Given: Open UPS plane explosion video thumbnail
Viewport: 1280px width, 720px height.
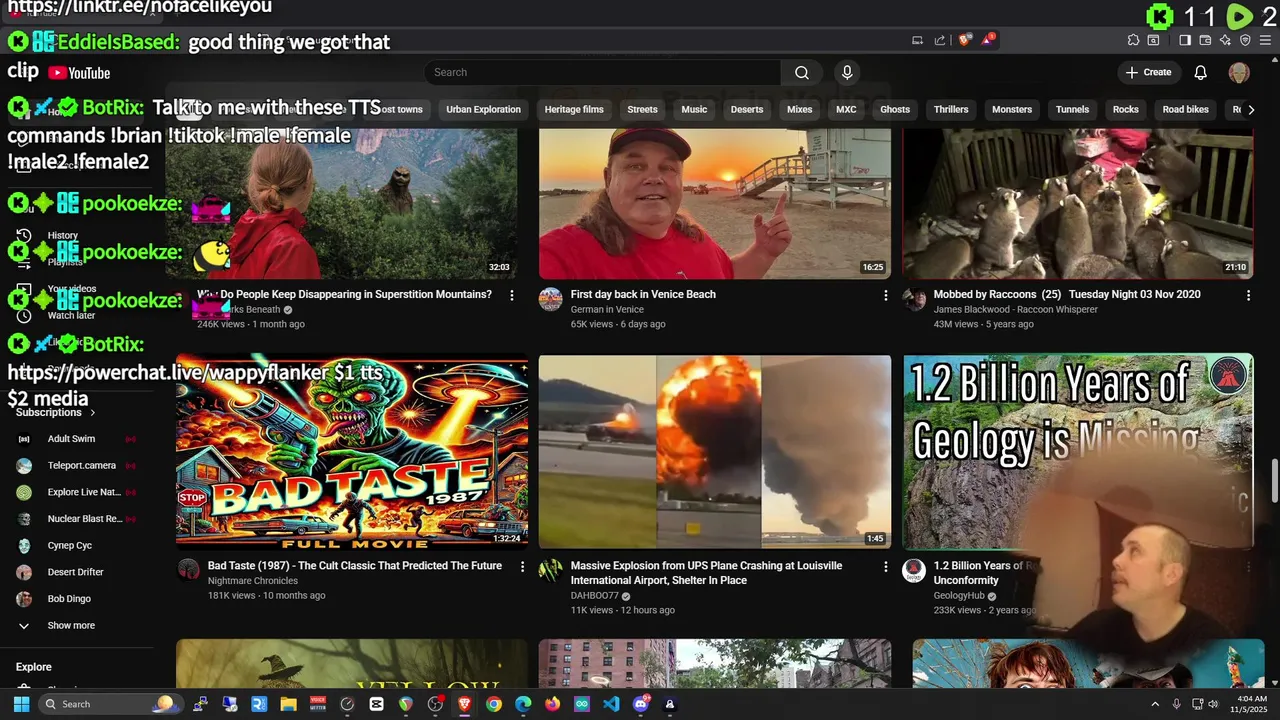Looking at the screenshot, I should [715, 451].
